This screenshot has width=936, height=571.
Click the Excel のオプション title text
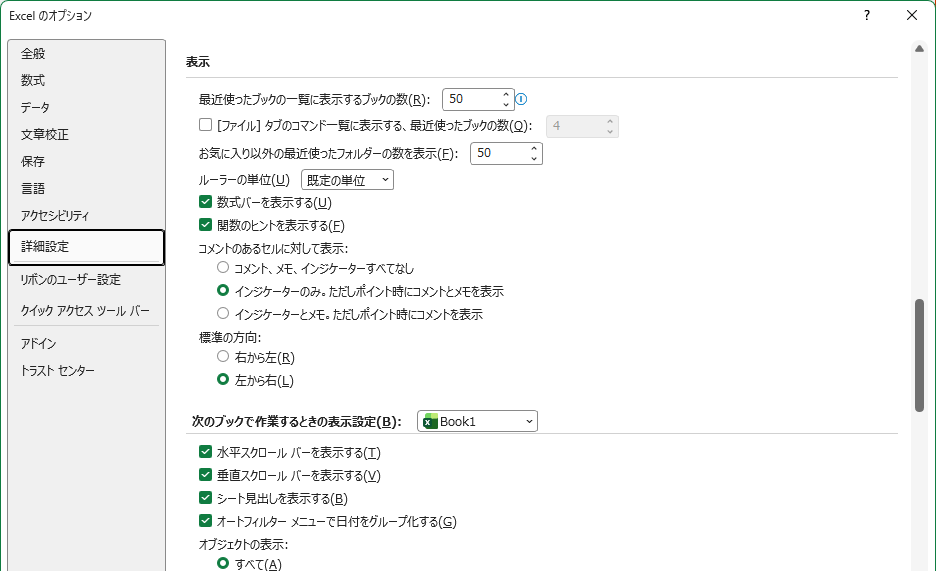point(50,16)
